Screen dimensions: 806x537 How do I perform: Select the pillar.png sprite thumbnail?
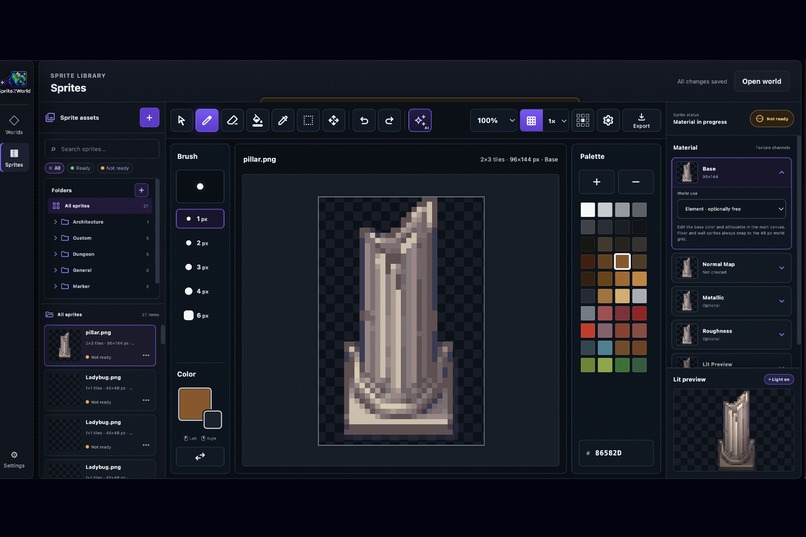coord(65,344)
